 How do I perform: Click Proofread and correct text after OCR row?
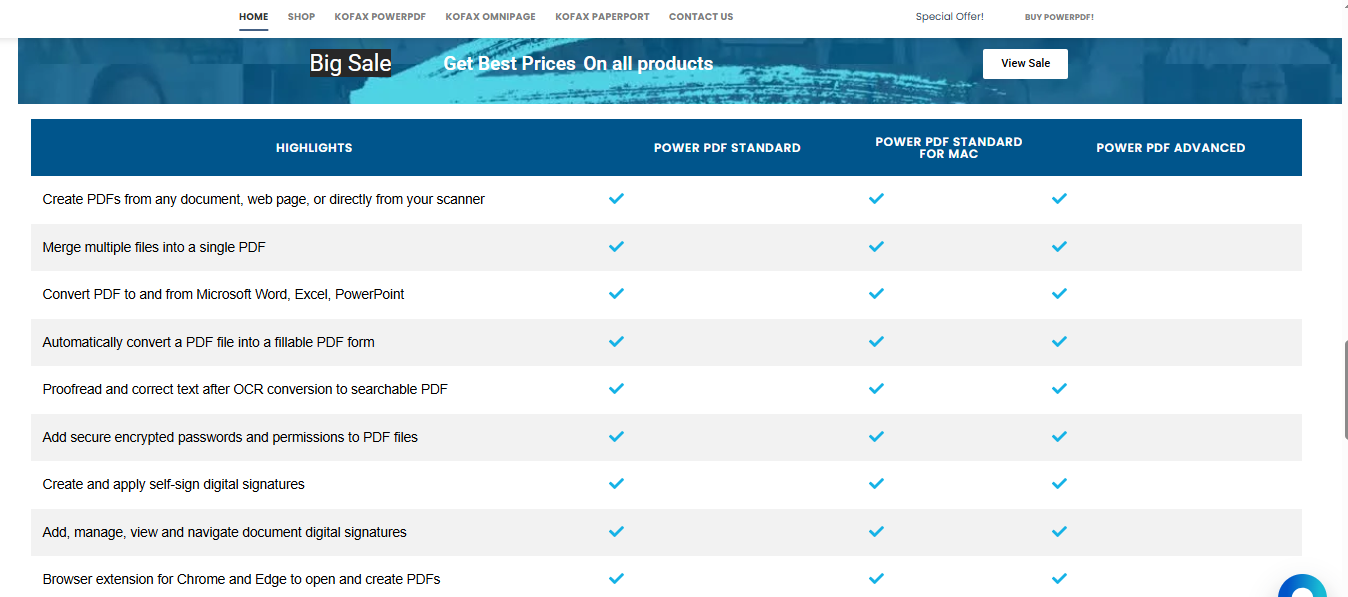[245, 389]
